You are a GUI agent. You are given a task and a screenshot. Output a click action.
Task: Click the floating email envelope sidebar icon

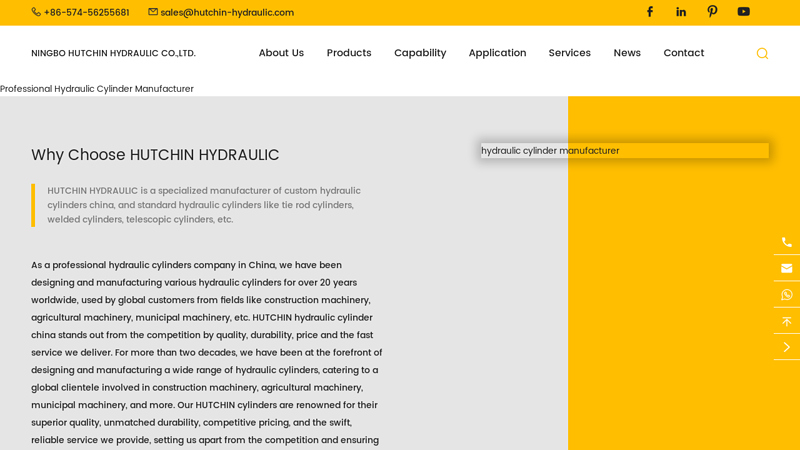tap(787, 268)
